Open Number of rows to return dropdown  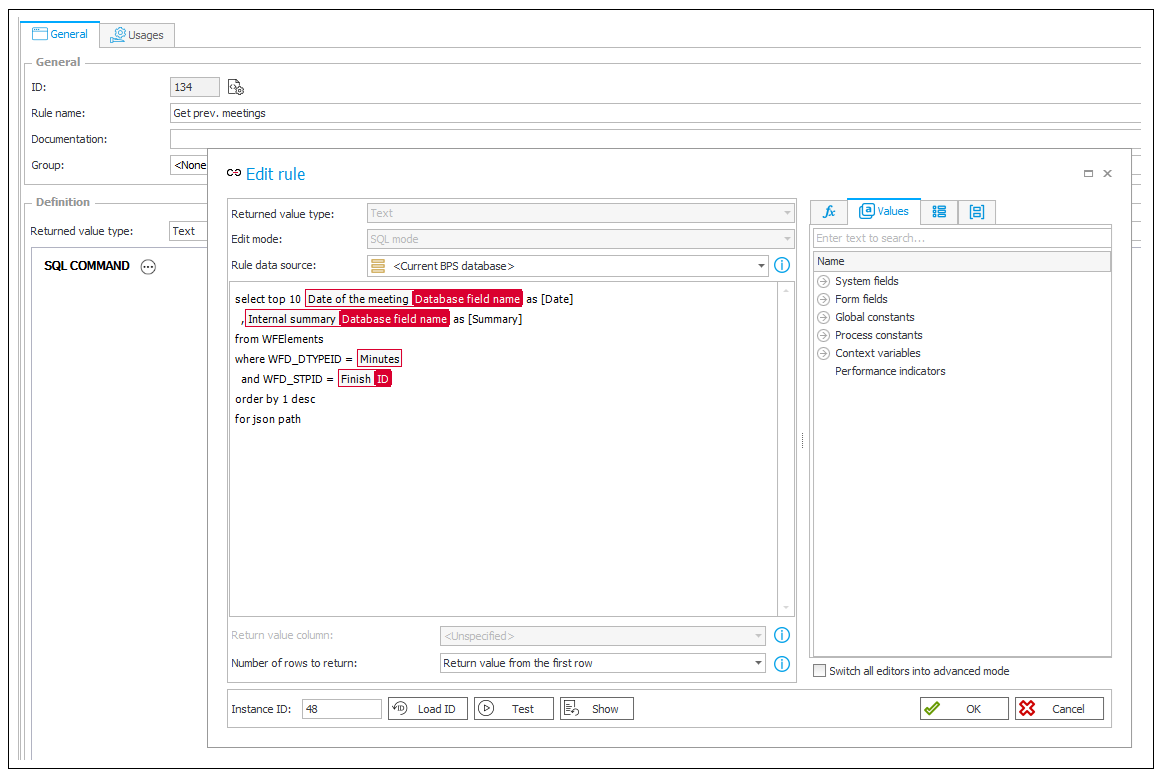coord(760,663)
